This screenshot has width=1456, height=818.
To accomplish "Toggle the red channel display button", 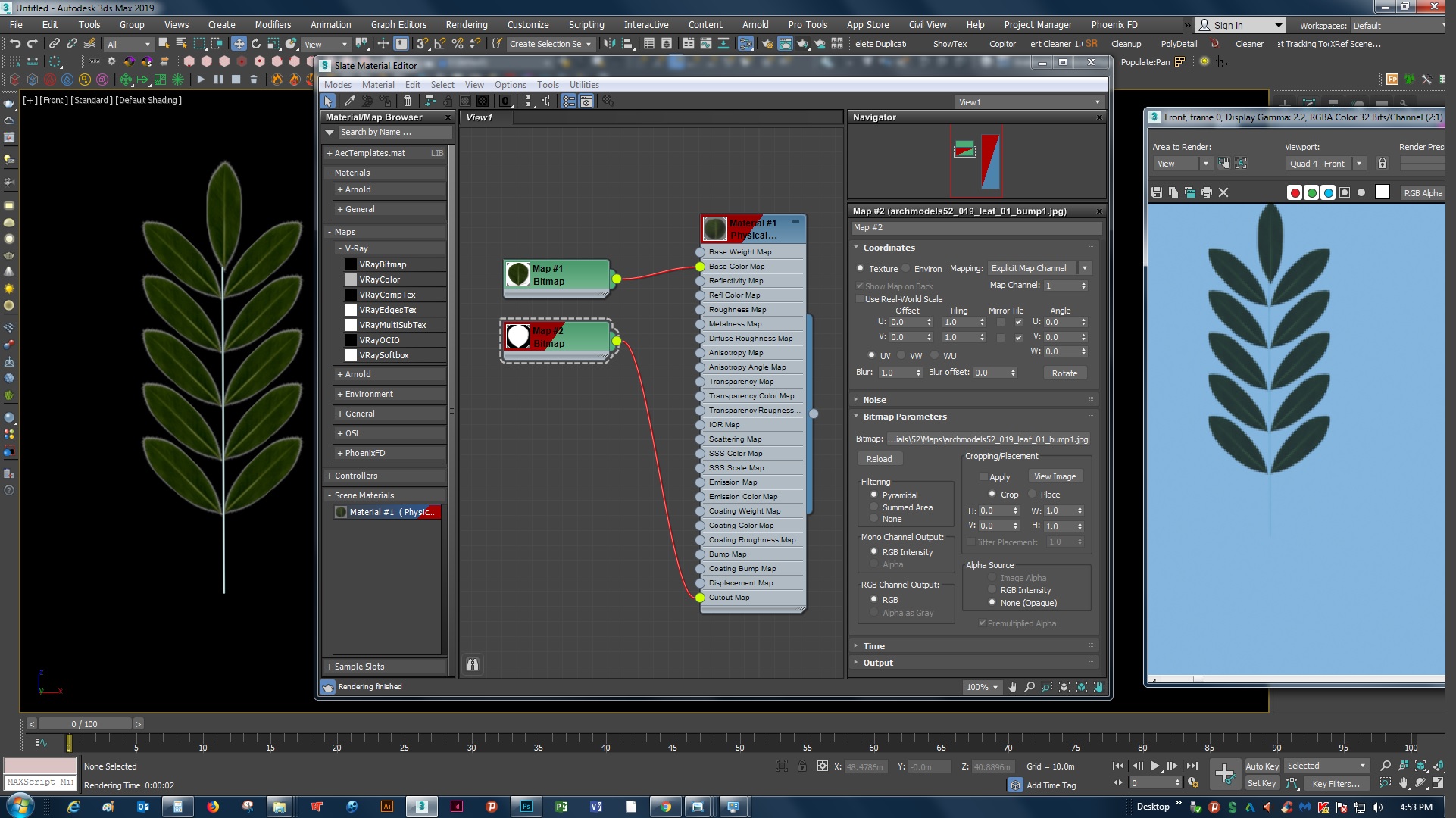I will tap(1295, 192).
